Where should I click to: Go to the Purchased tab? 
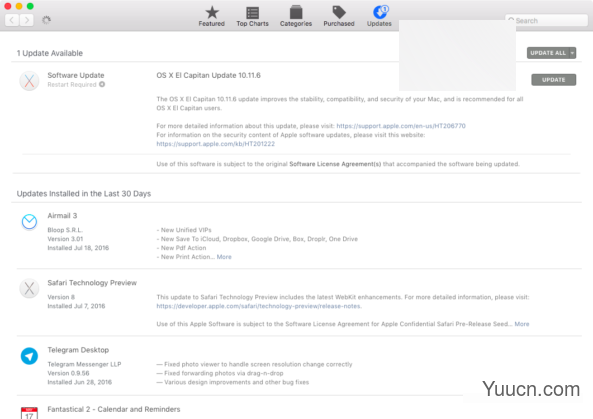(x=339, y=16)
